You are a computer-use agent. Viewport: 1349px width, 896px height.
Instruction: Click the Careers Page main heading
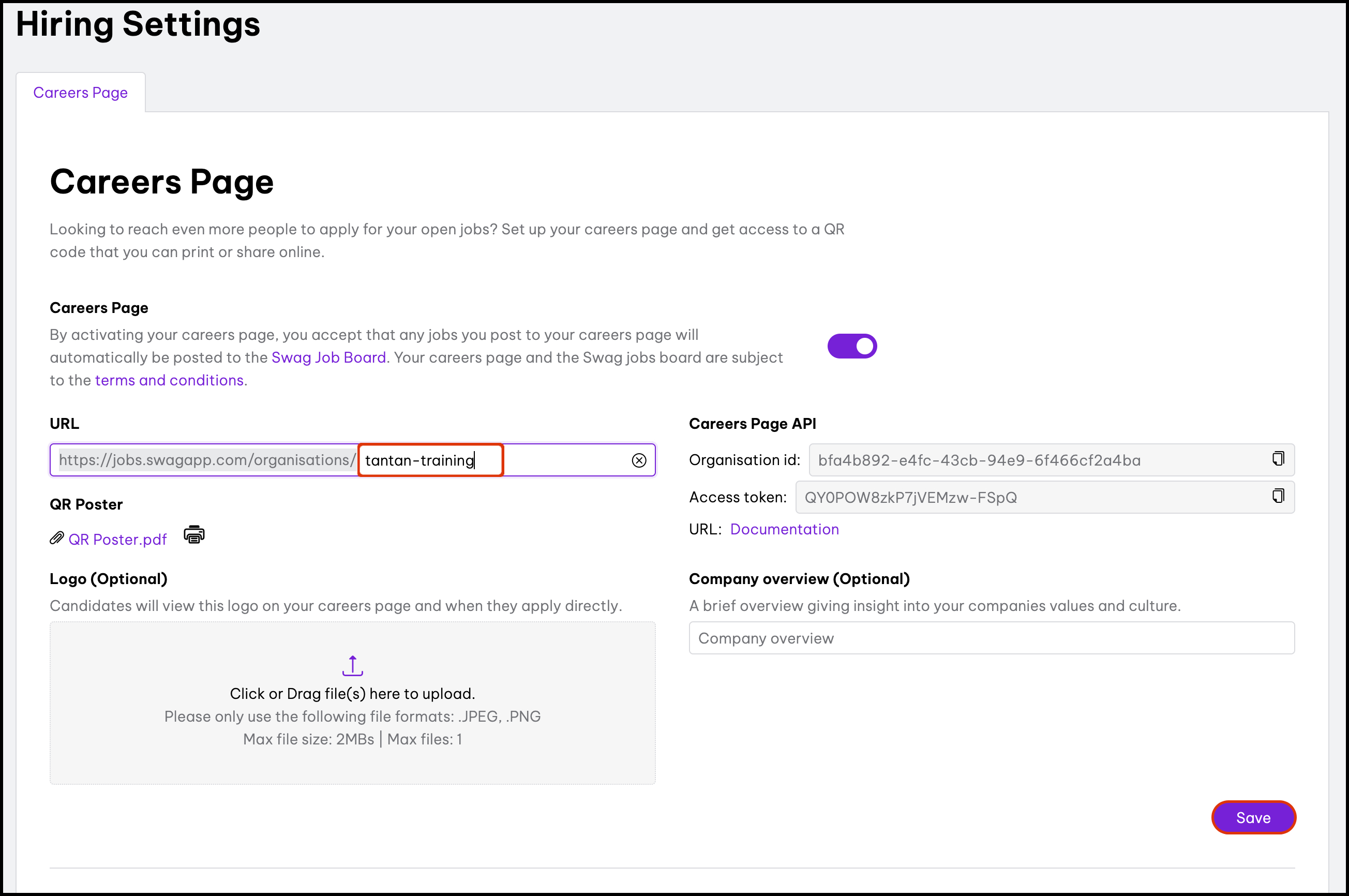point(162,182)
